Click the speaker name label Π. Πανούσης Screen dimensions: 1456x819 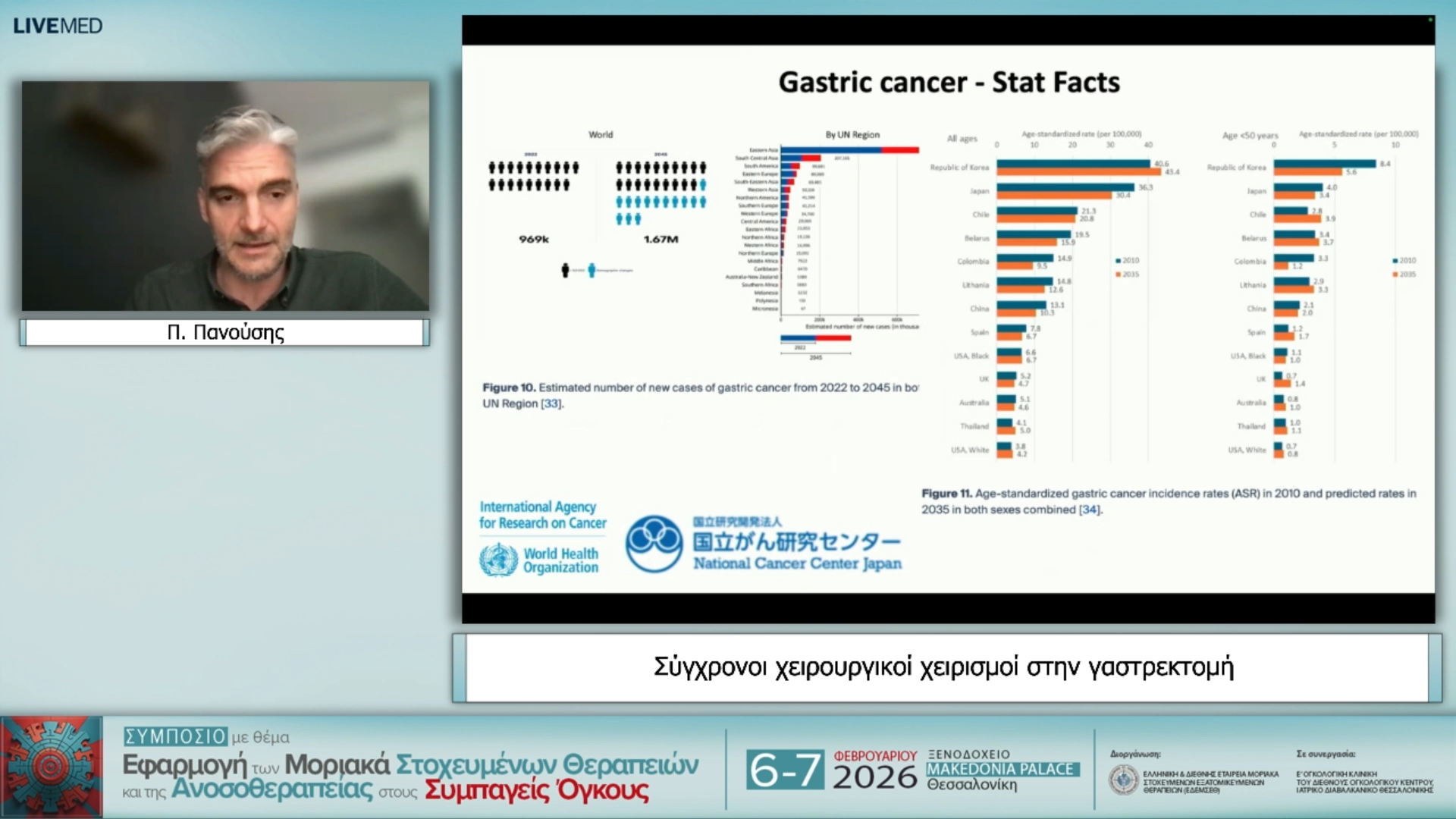pyautogui.click(x=225, y=333)
